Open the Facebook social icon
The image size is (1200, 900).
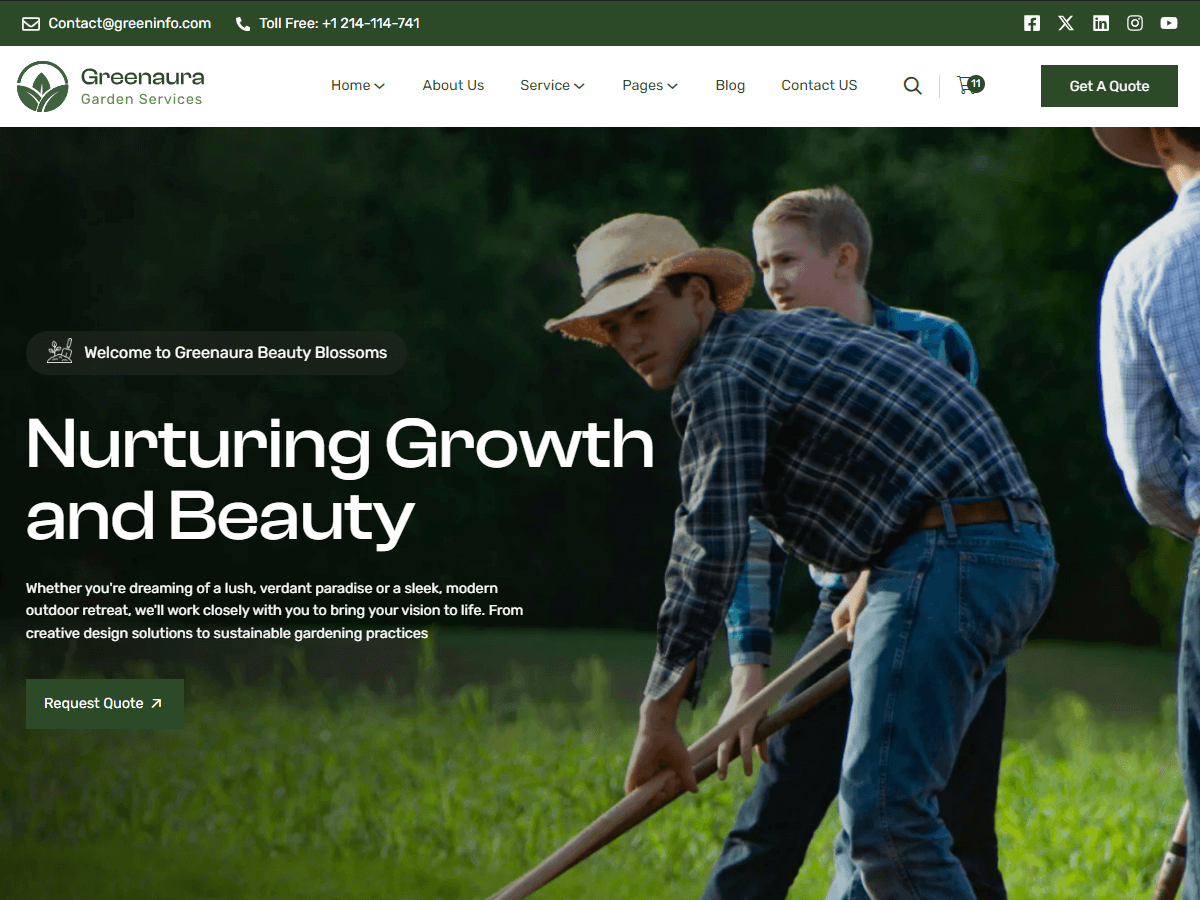pos(1032,23)
